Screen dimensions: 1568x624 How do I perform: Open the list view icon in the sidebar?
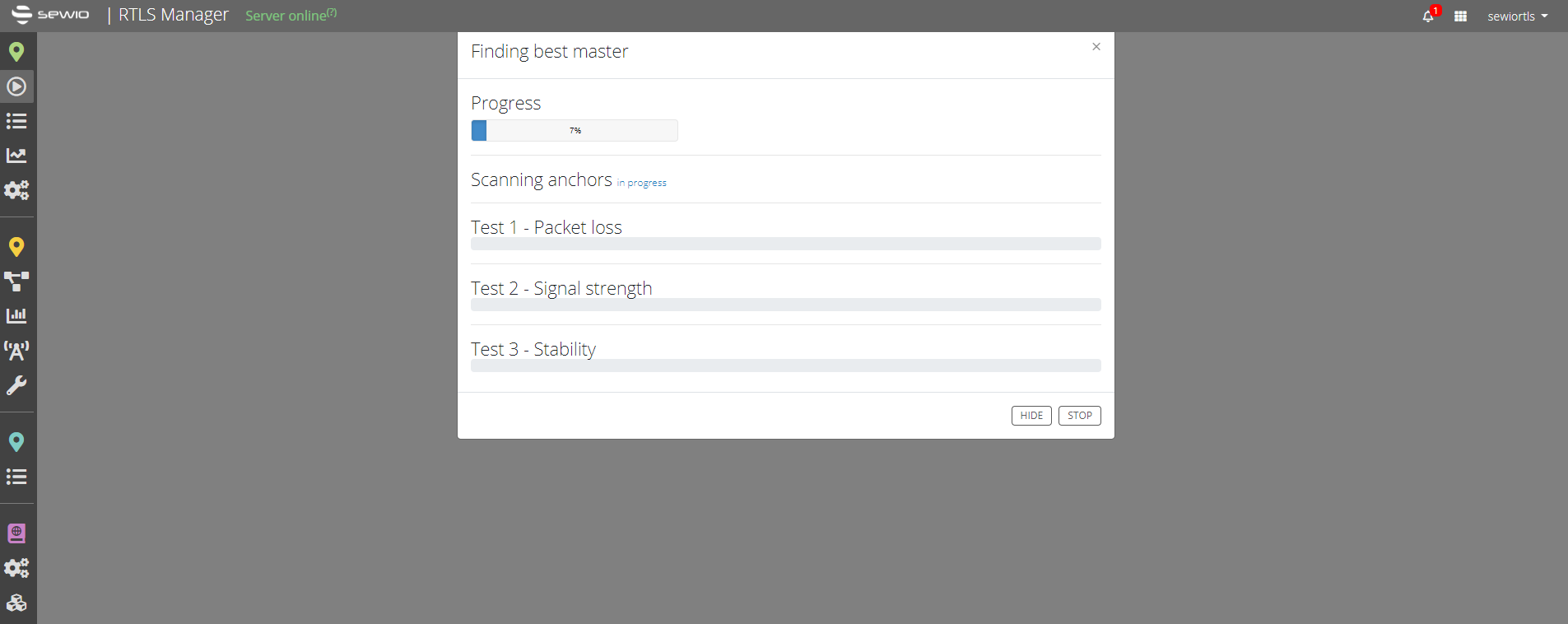(16, 121)
